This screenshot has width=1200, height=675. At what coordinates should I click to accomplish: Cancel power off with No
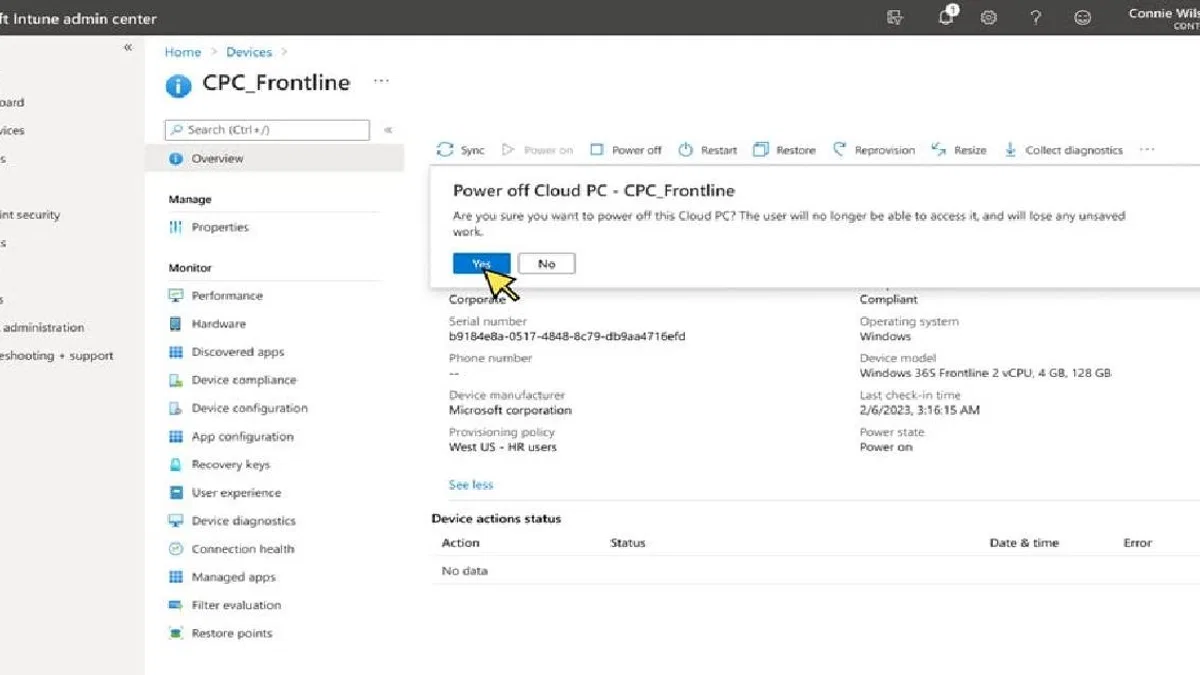click(x=546, y=264)
